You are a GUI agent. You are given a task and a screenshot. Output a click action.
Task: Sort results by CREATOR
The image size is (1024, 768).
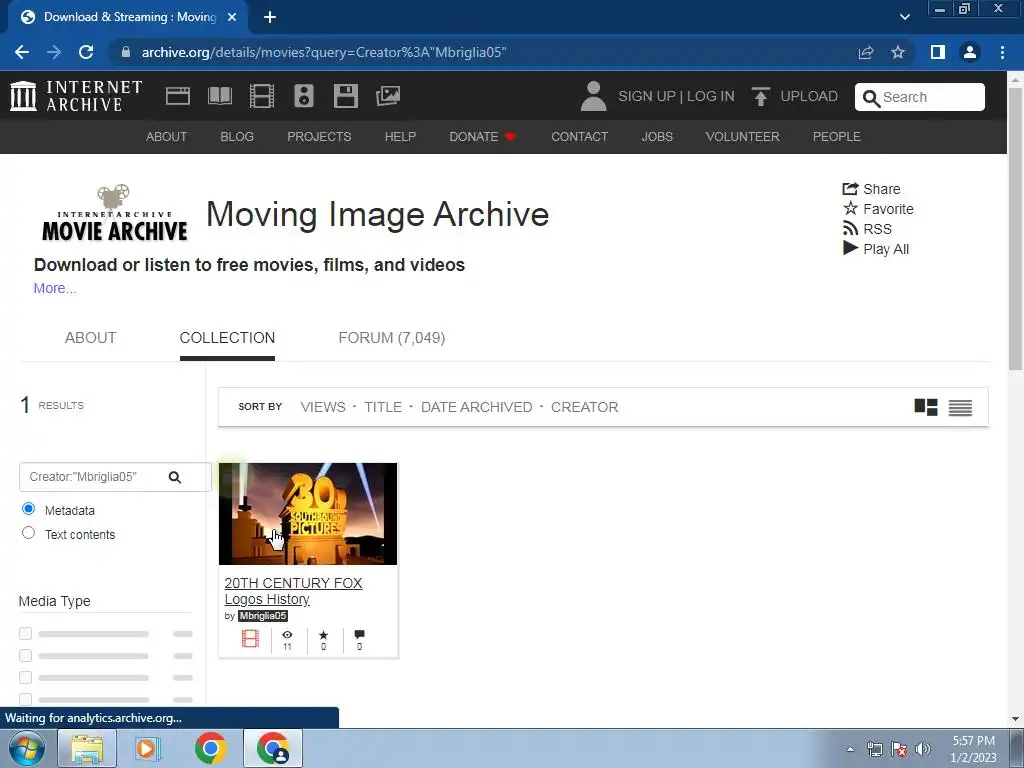coord(584,407)
